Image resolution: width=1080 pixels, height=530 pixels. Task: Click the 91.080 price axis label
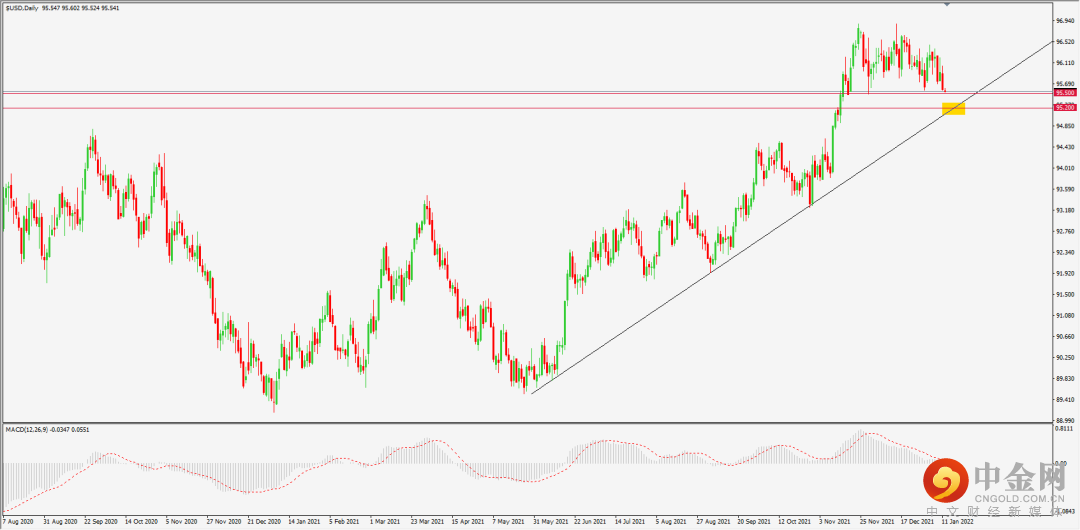(1066, 316)
